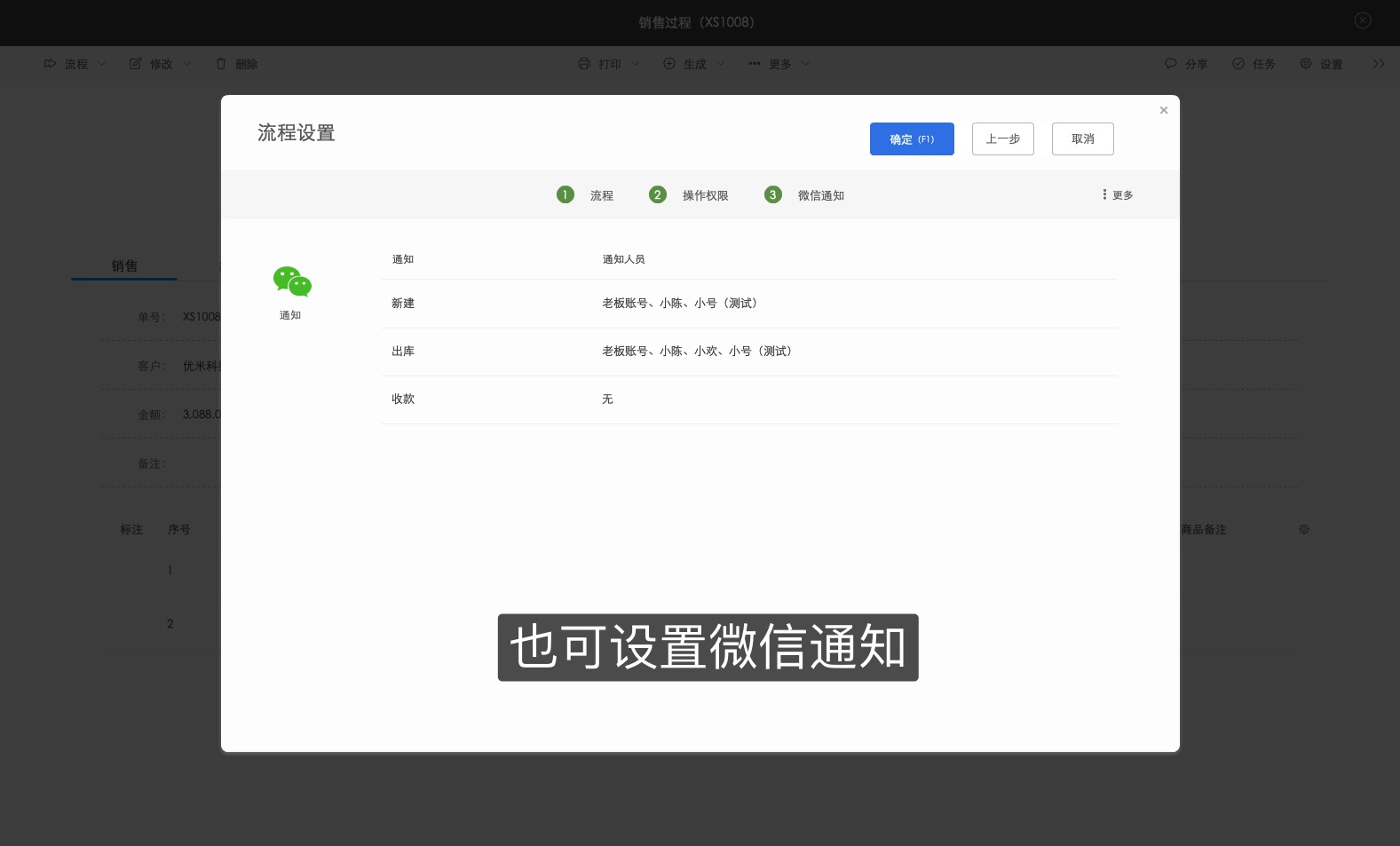Select background table row 1
This screenshot has height=846, width=1400.
click(x=170, y=571)
